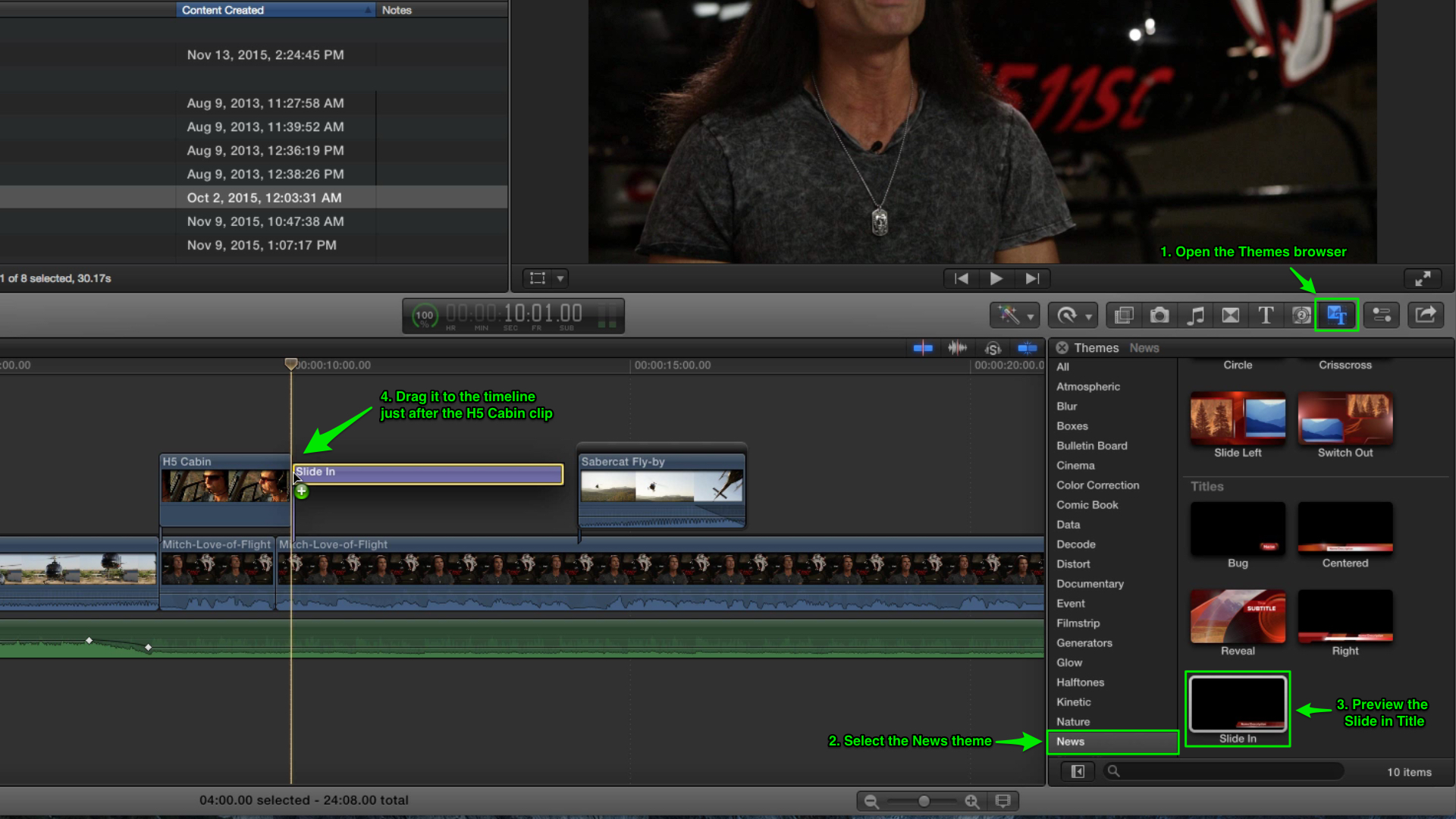Select the Text title tool icon
The width and height of the screenshot is (1456, 819).
[x=1265, y=314]
